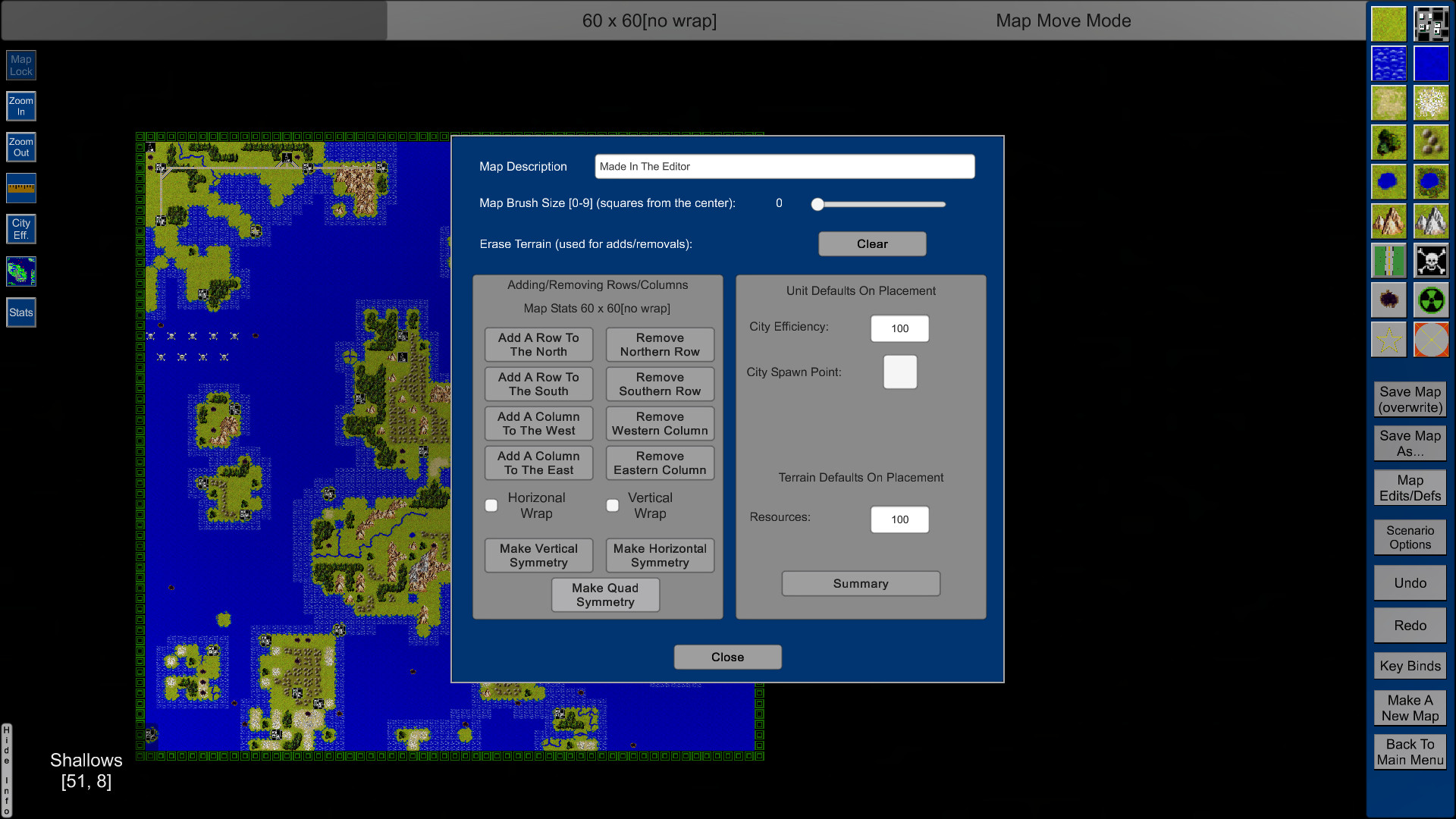Viewport: 1456px width, 819px height.
Task: Open the minimap view from the sidebar
Action: point(20,271)
